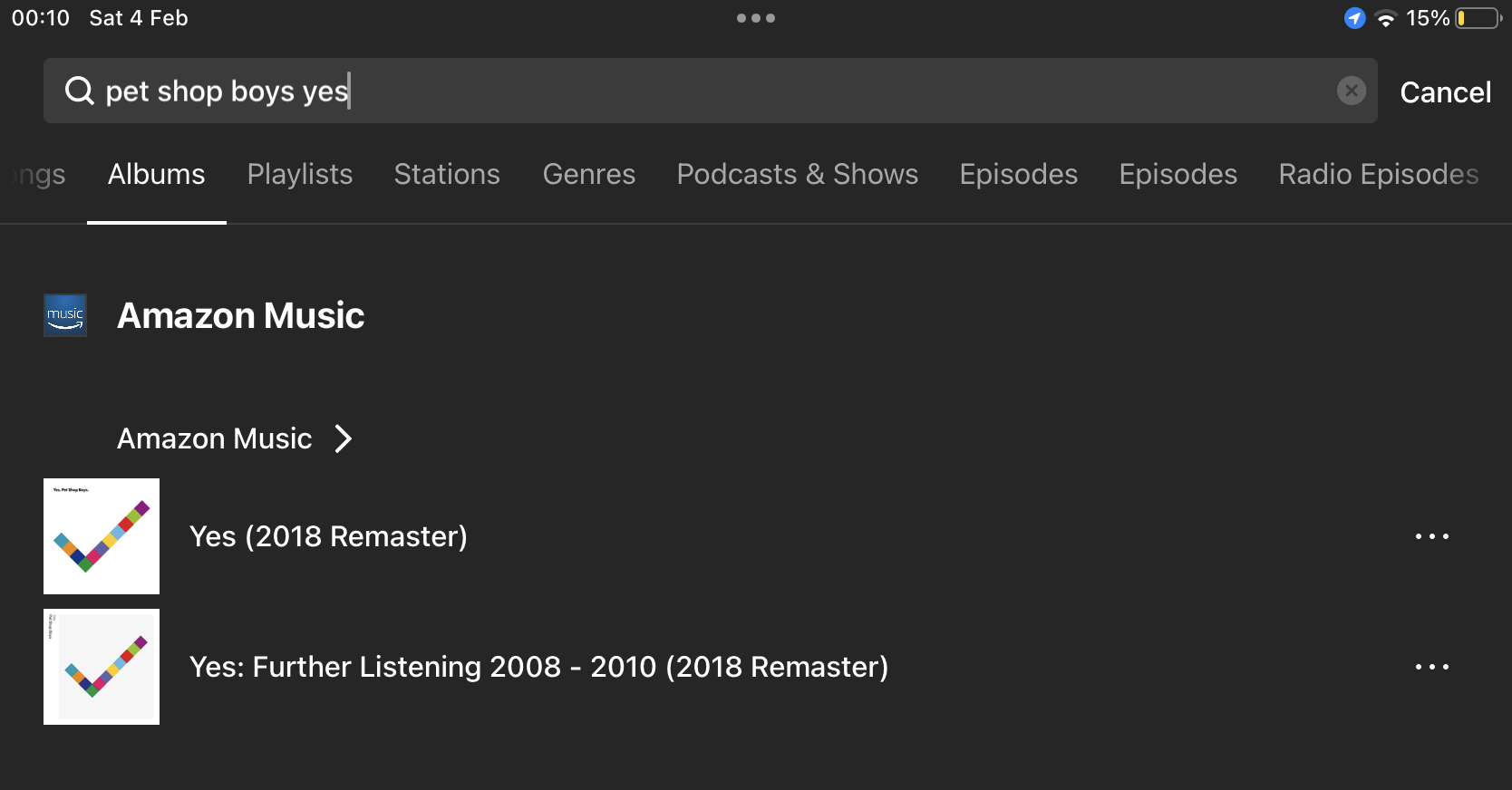Open the Yes: Further Listening album cover
1512x790 pixels.
[x=102, y=667]
